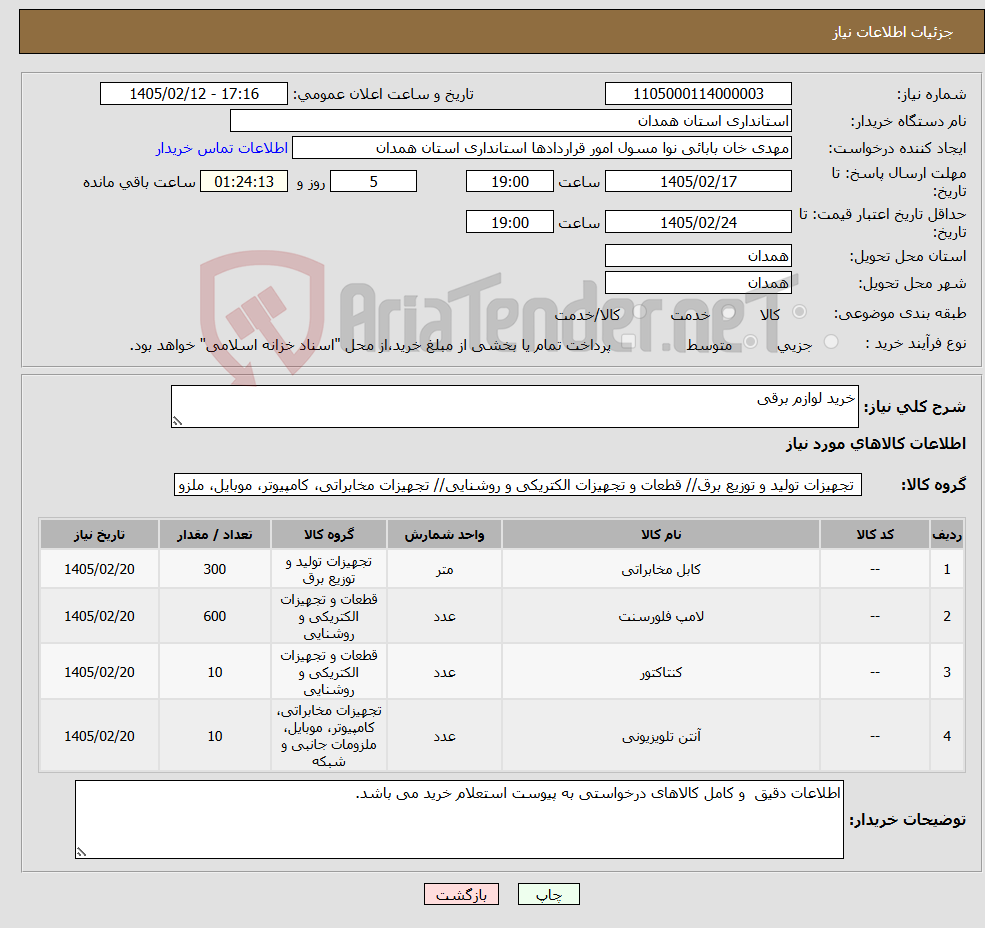Click the announcement date field 1405/02/12 - 17:16
The width and height of the screenshot is (985, 928).
[x=193, y=94]
